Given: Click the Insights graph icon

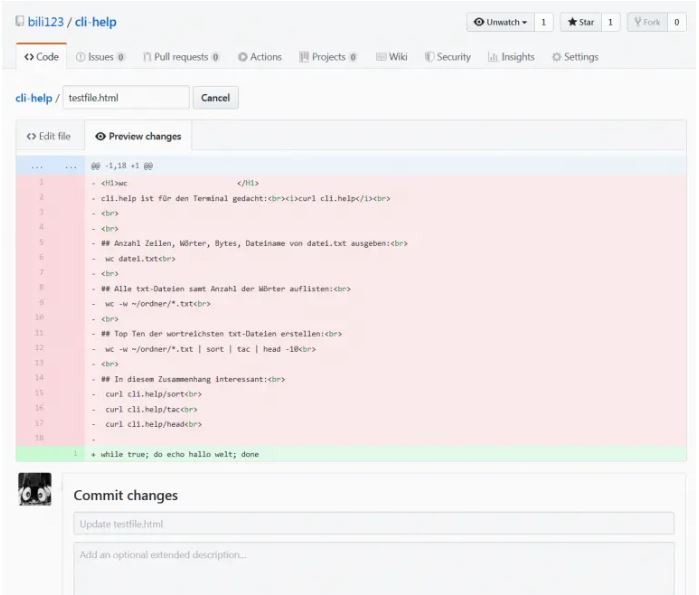Looking at the screenshot, I should [493, 57].
